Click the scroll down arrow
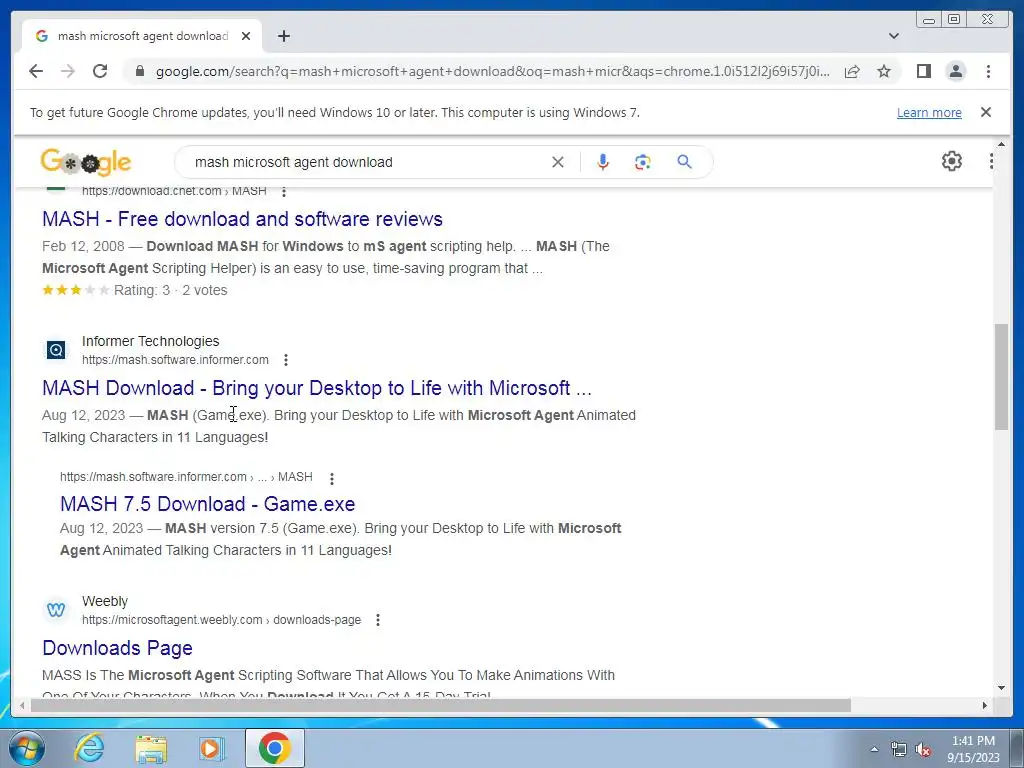1024x768 pixels. coord(1001,688)
